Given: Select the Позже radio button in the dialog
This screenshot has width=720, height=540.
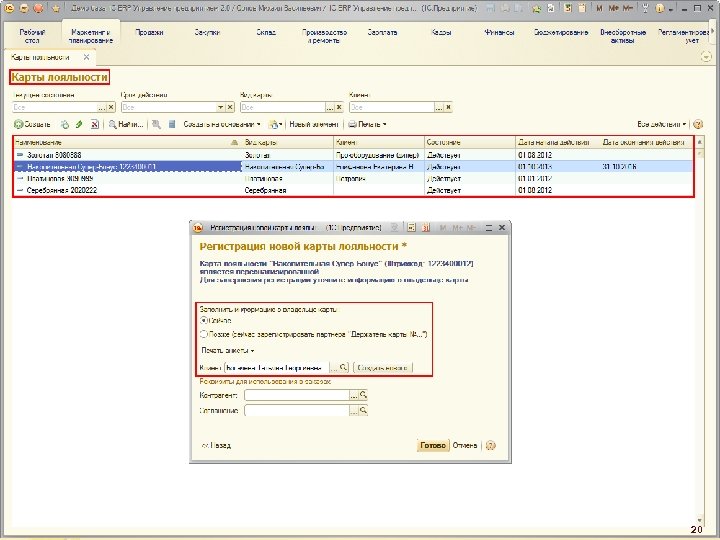Looking at the screenshot, I should [x=204, y=334].
